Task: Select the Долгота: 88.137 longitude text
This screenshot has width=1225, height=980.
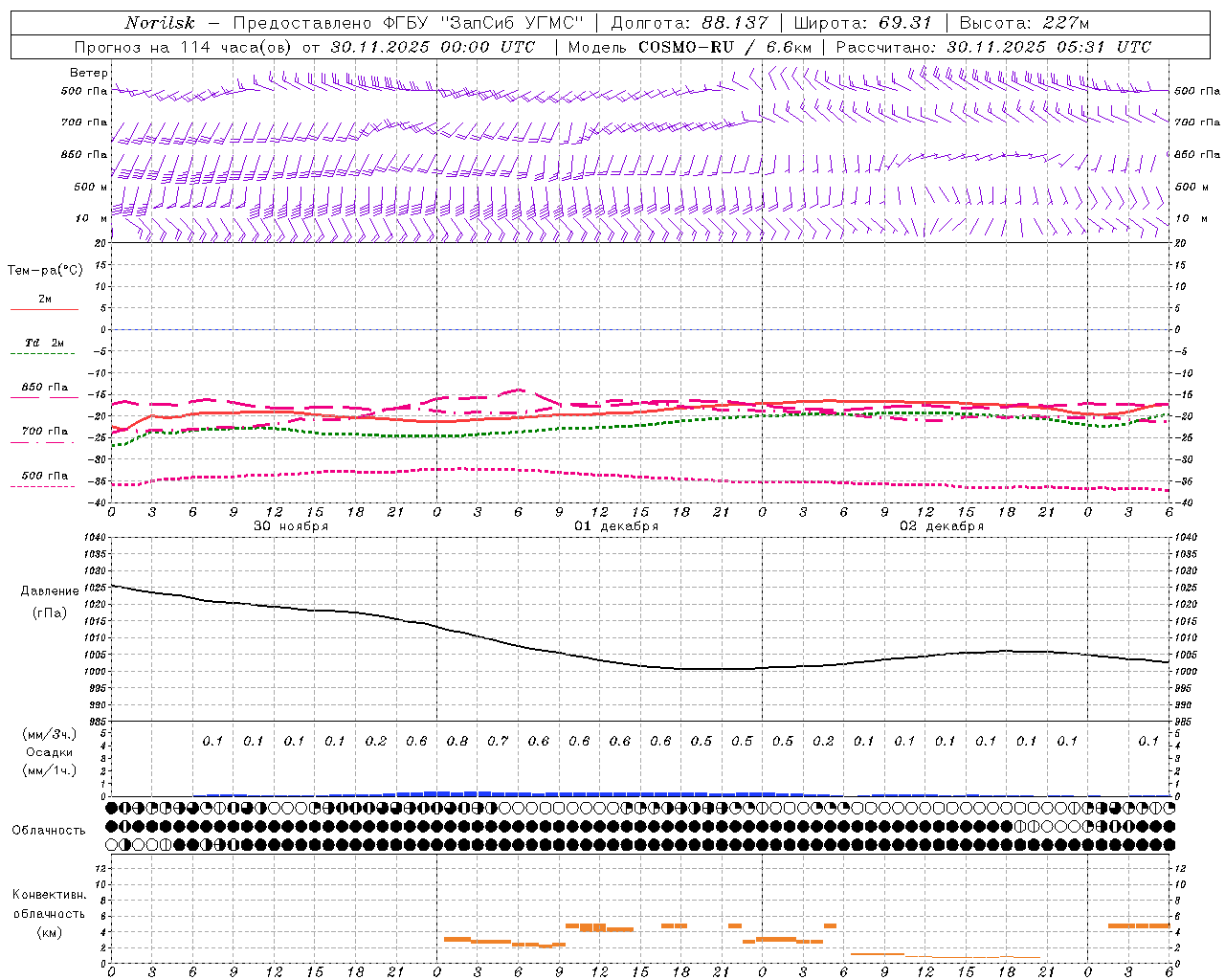Action: (688, 23)
